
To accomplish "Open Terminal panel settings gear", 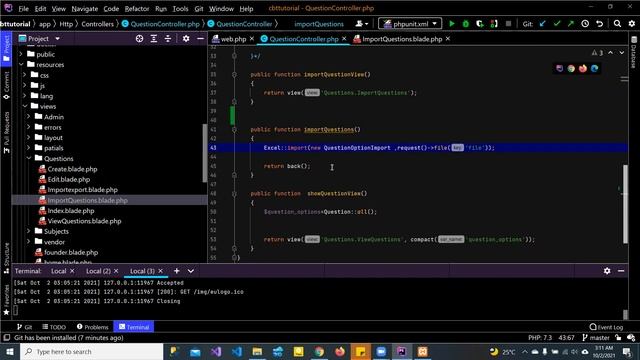I will pos(607,271).
